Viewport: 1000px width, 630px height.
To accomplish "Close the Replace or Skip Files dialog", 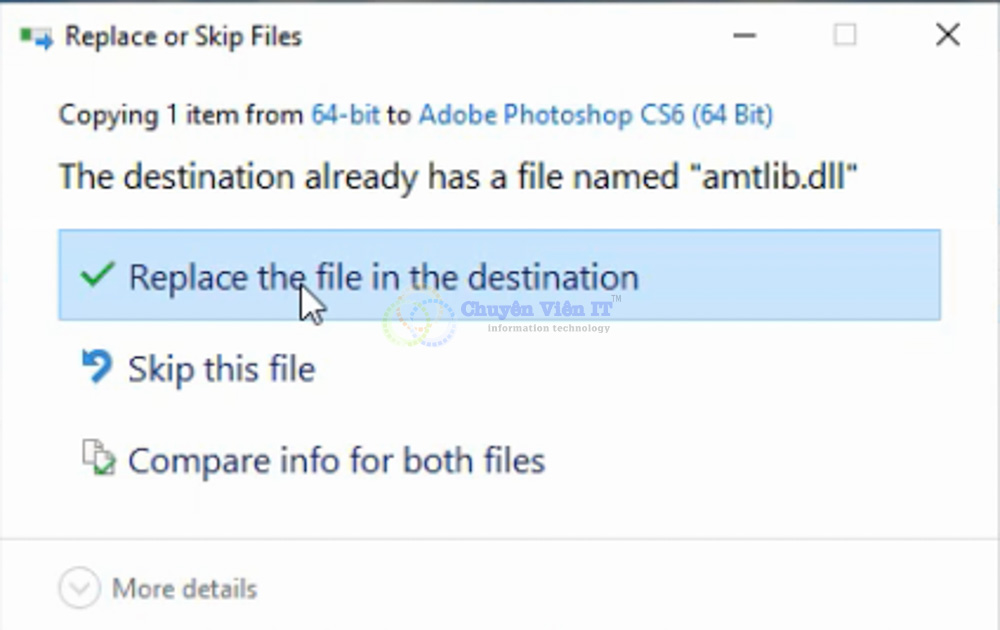I will coord(946,35).
